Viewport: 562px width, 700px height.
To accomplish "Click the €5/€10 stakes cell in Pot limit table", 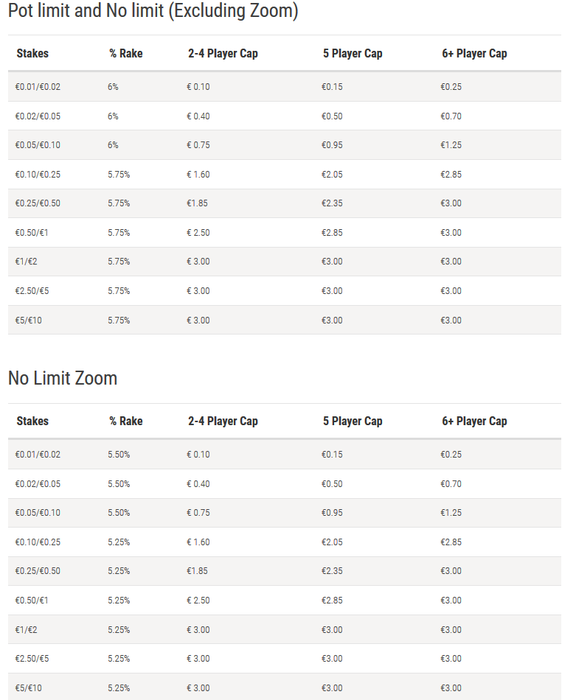I will (x=29, y=321).
